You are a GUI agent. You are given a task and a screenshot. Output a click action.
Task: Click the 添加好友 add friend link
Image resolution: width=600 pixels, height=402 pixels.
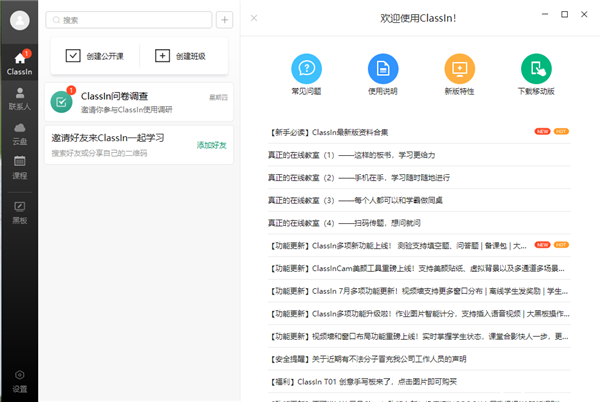click(x=212, y=146)
